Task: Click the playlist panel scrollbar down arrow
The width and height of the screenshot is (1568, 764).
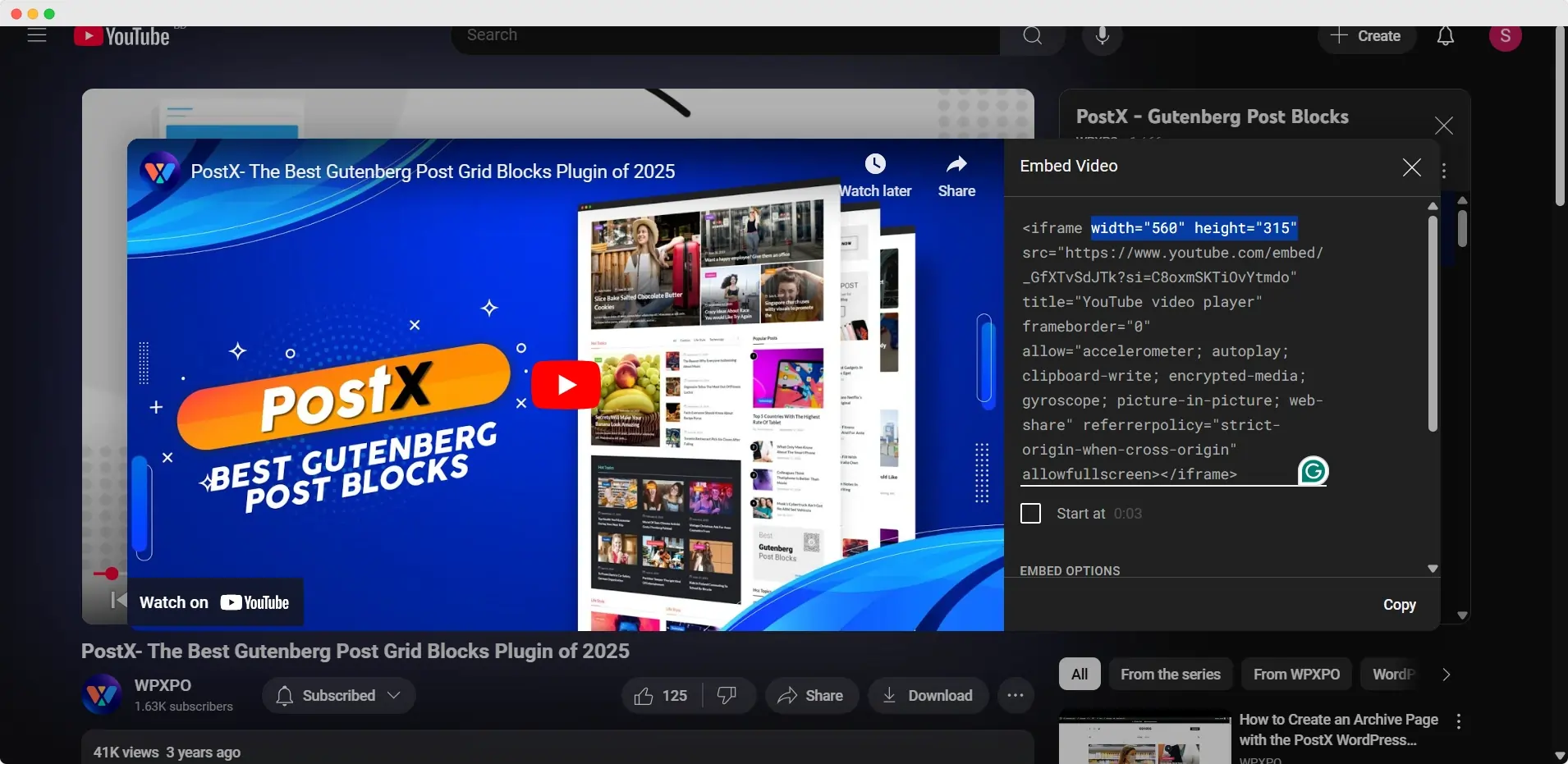Action: 1462,615
